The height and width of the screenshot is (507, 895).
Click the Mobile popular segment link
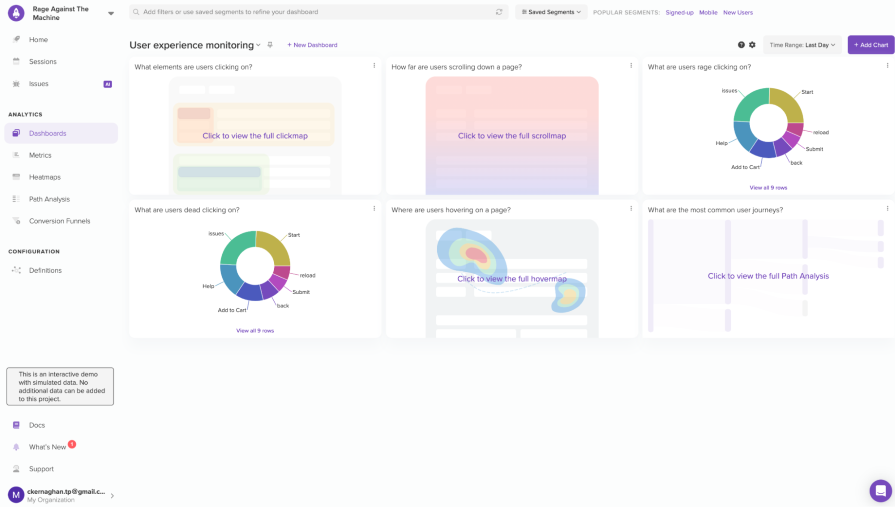click(708, 12)
